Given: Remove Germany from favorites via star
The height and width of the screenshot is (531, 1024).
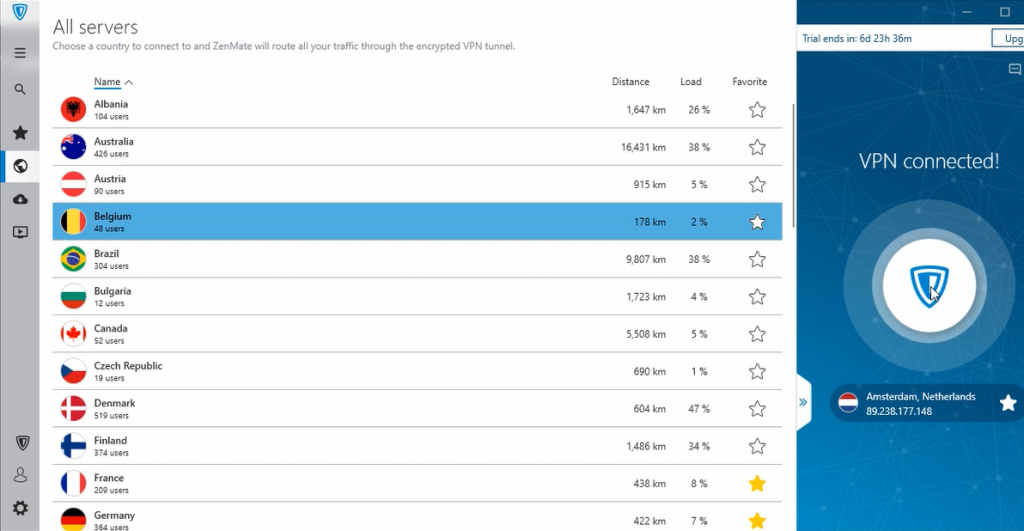Looking at the screenshot, I should (x=757, y=521).
